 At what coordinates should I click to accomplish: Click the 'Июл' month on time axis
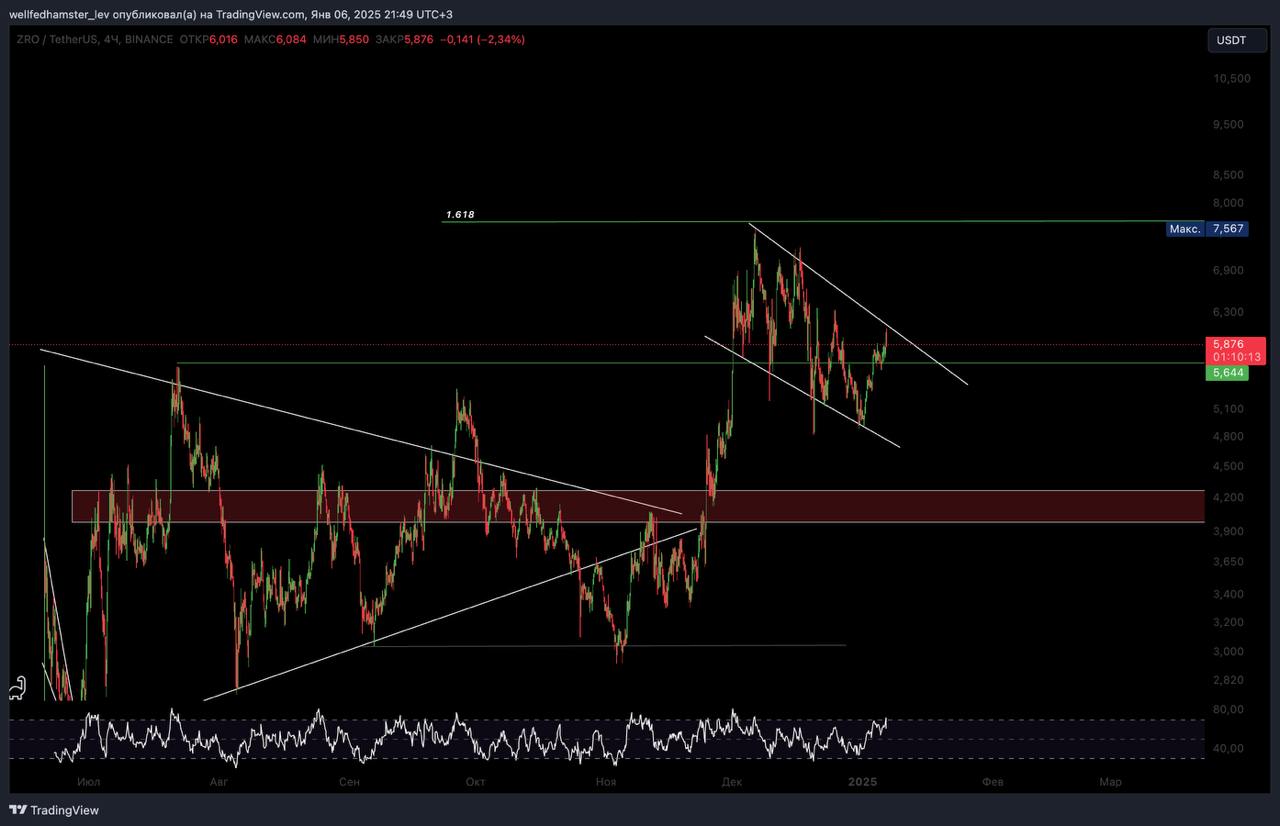(x=88, y=782)
